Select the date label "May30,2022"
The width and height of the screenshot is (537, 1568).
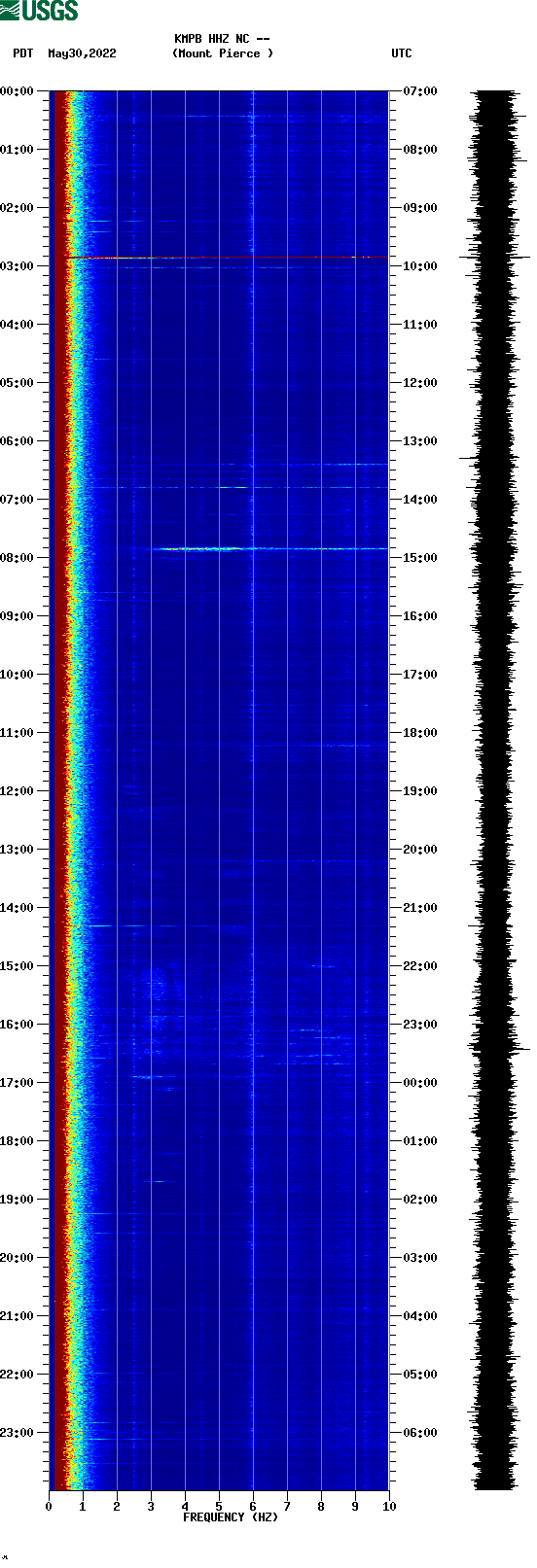click(x=82, y=53)
